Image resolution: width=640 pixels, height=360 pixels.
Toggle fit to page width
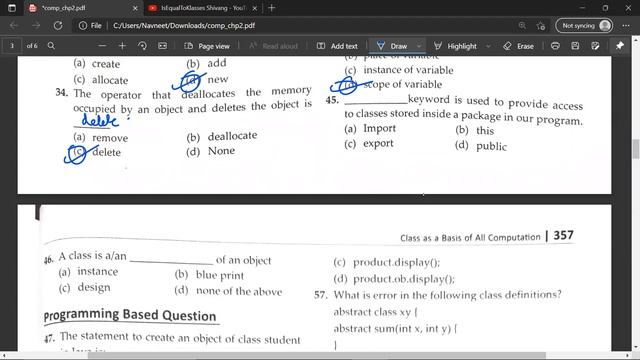[162, 46]
